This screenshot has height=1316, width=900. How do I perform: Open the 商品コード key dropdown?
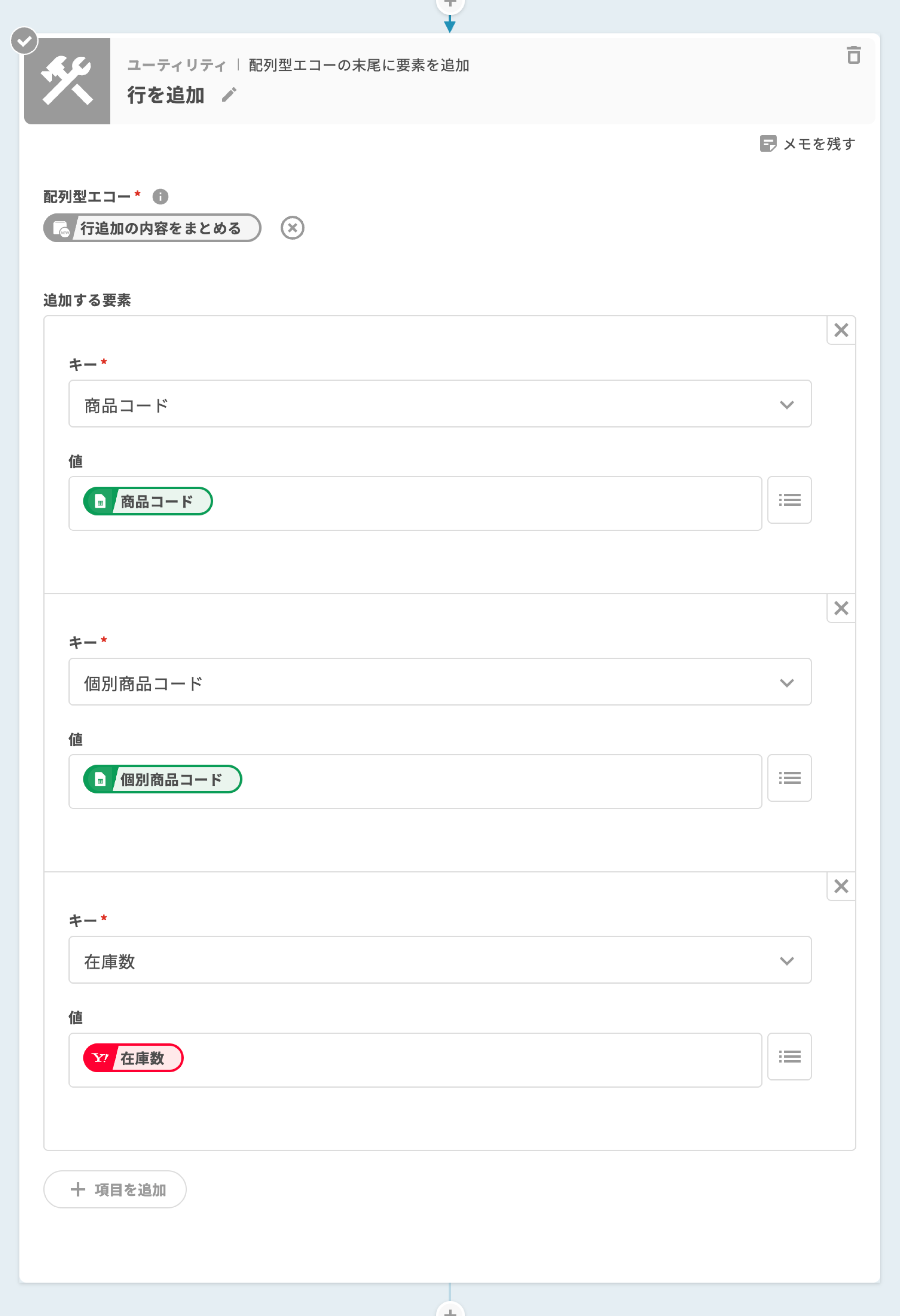(440, 404)
